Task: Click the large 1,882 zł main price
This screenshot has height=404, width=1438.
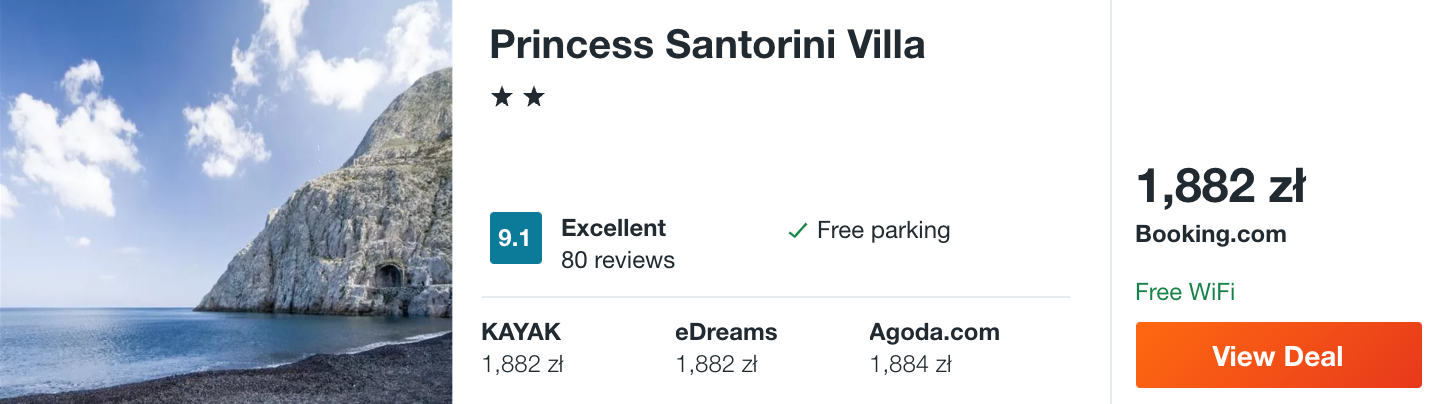Action: 1220,186
